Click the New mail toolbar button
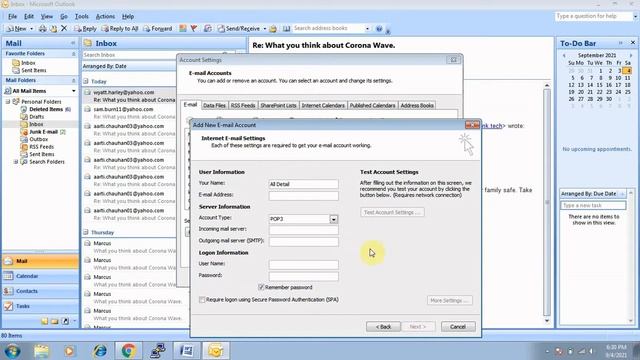Image resolution: width=640 pixels, height=360 pixels. (x=17, y=29)
